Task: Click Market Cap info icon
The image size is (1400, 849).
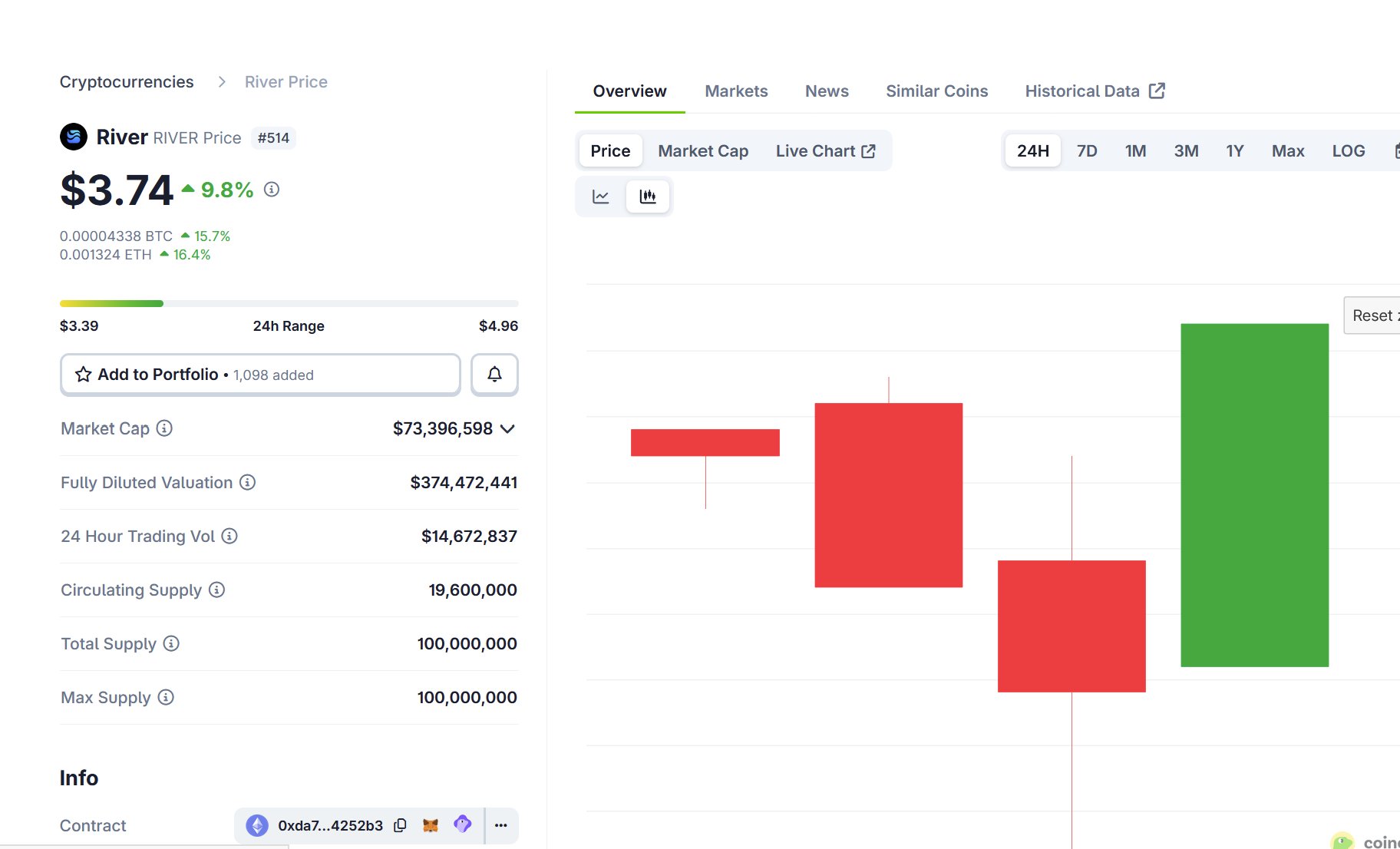Action: pyautogui.click(x=164, y=428)
